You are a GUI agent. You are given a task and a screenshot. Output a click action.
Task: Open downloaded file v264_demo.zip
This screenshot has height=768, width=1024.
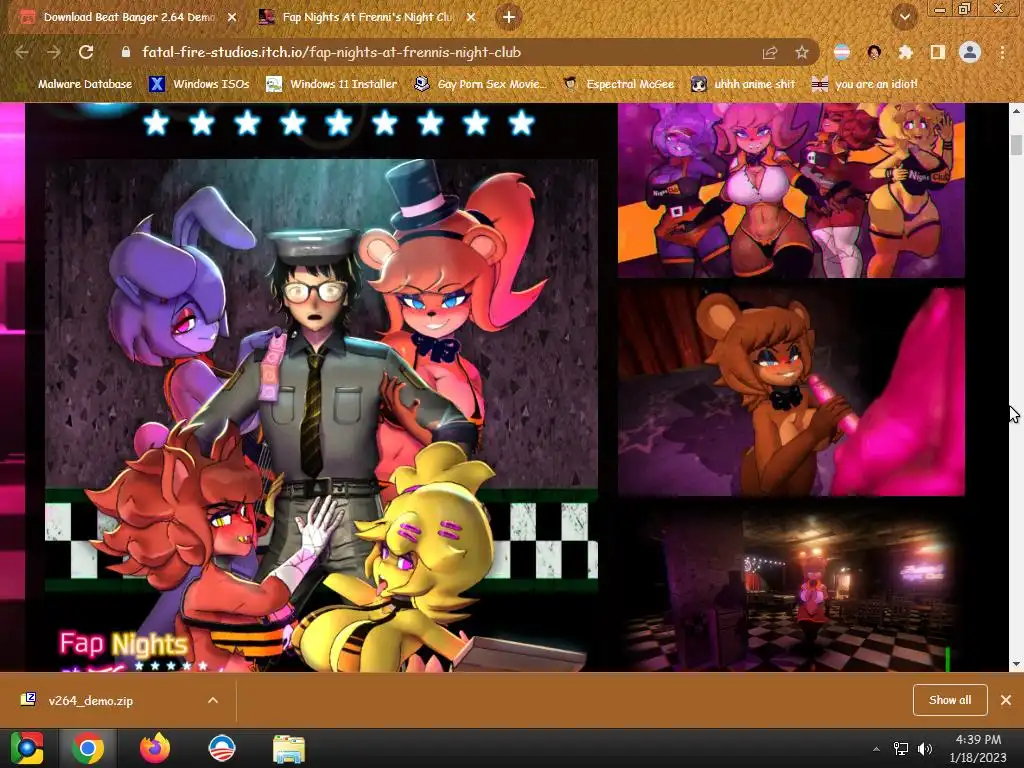pyautogui.click(x=91, y=701)
